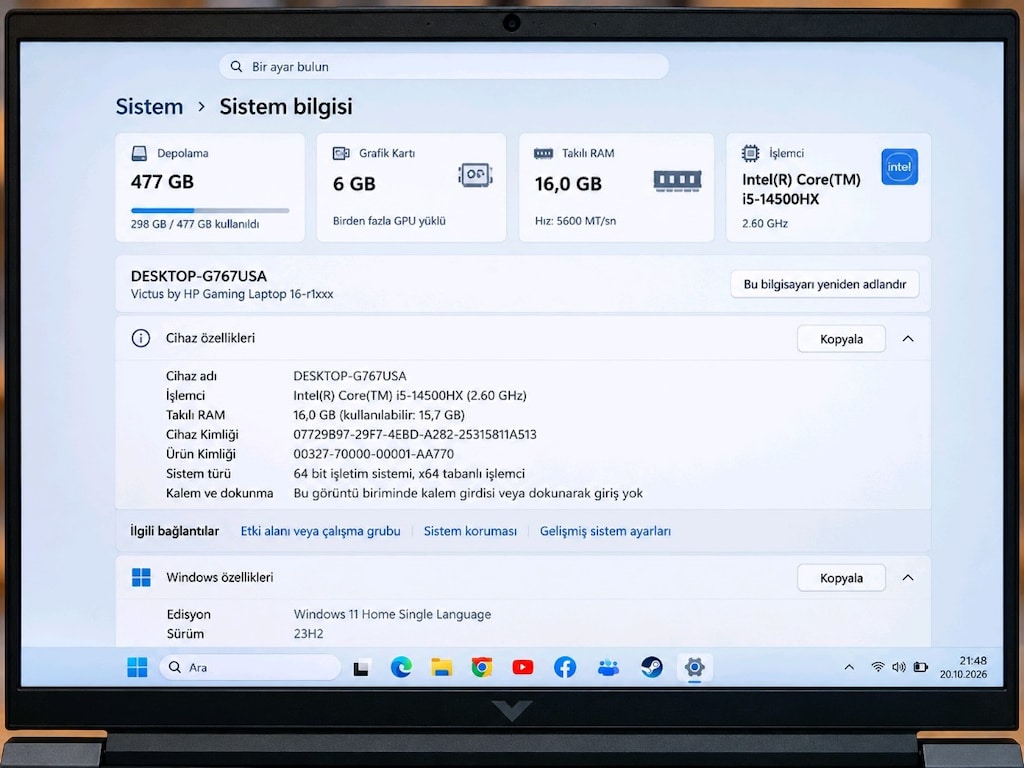
Task: Open Gelişmiş sistem ayarları link
Action: pyautogui.click(x=605, y=531)
